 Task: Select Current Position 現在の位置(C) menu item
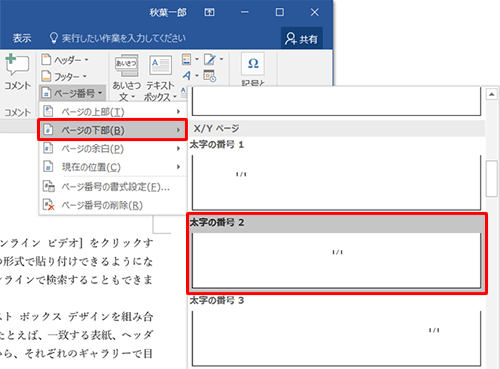point(113,167)
